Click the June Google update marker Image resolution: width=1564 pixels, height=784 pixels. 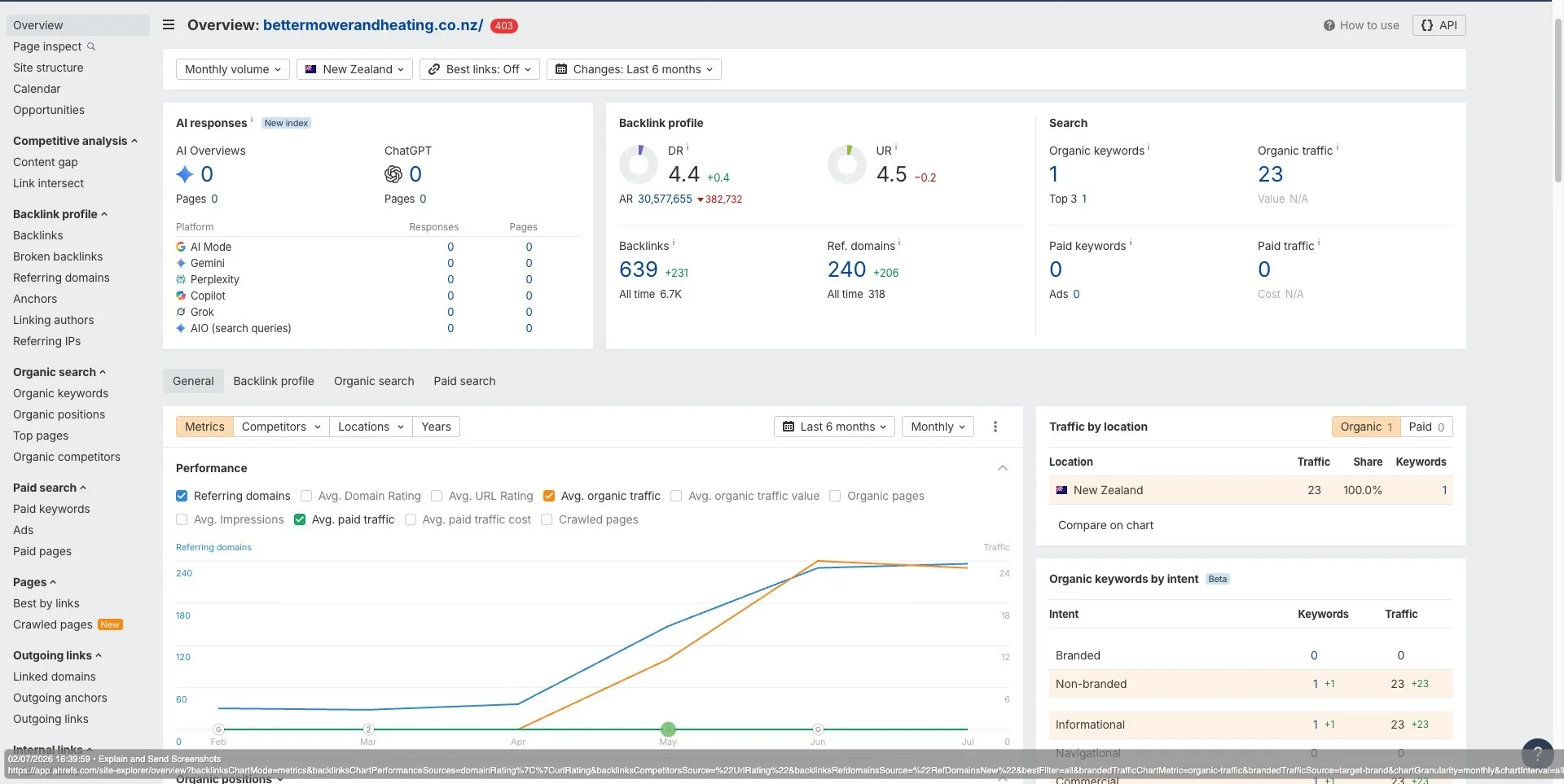818,729
